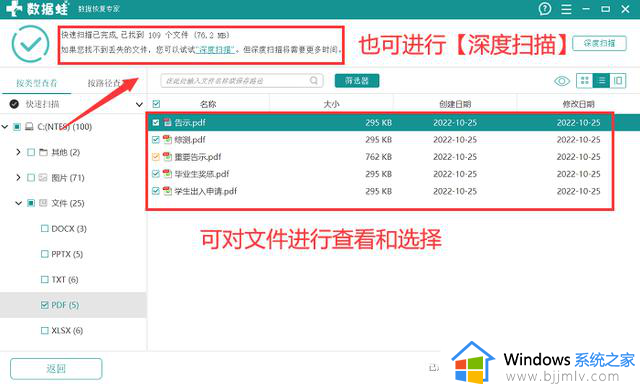Switch to list view layout

tap(601, 81)
